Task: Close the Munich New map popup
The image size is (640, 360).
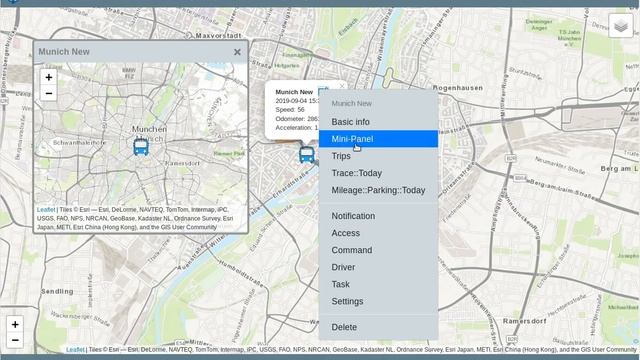Action: 342,86
